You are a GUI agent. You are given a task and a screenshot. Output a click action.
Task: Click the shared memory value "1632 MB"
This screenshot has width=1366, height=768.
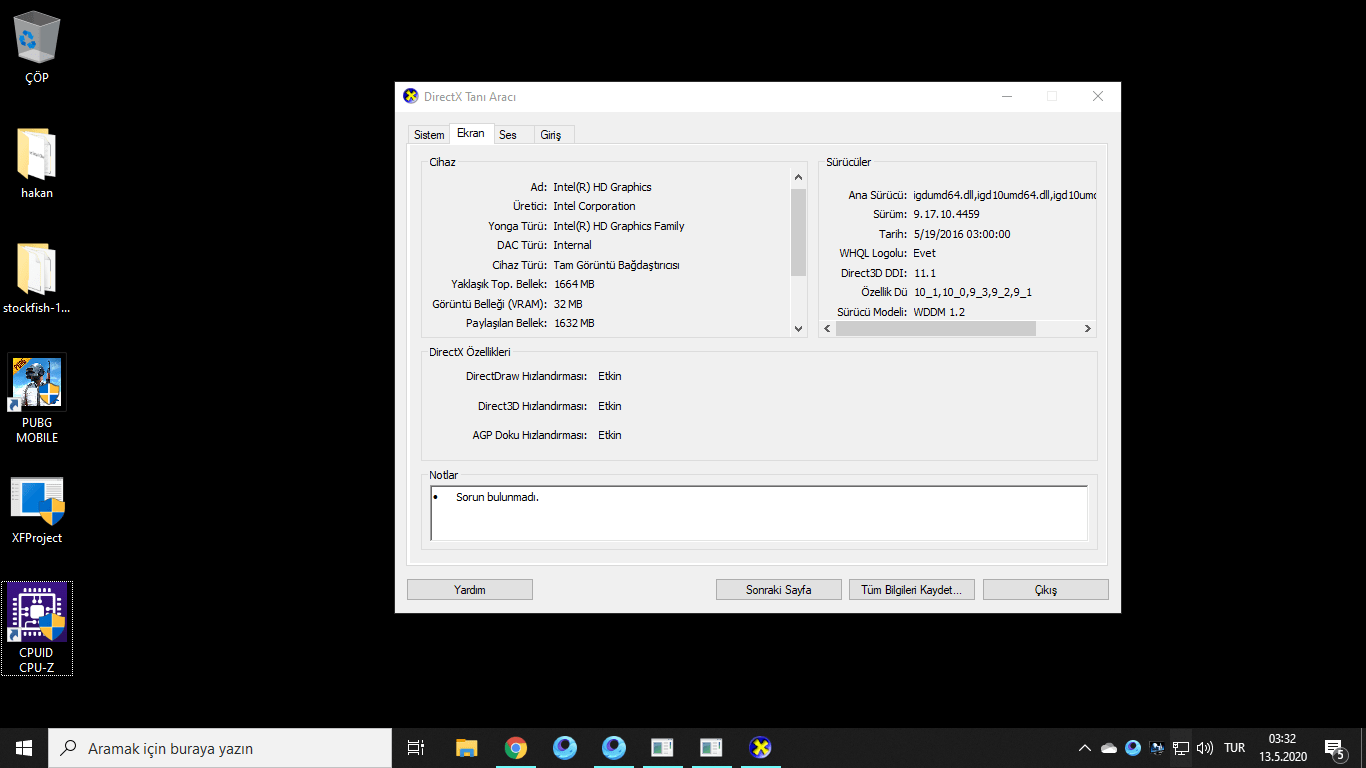point(574,323)
